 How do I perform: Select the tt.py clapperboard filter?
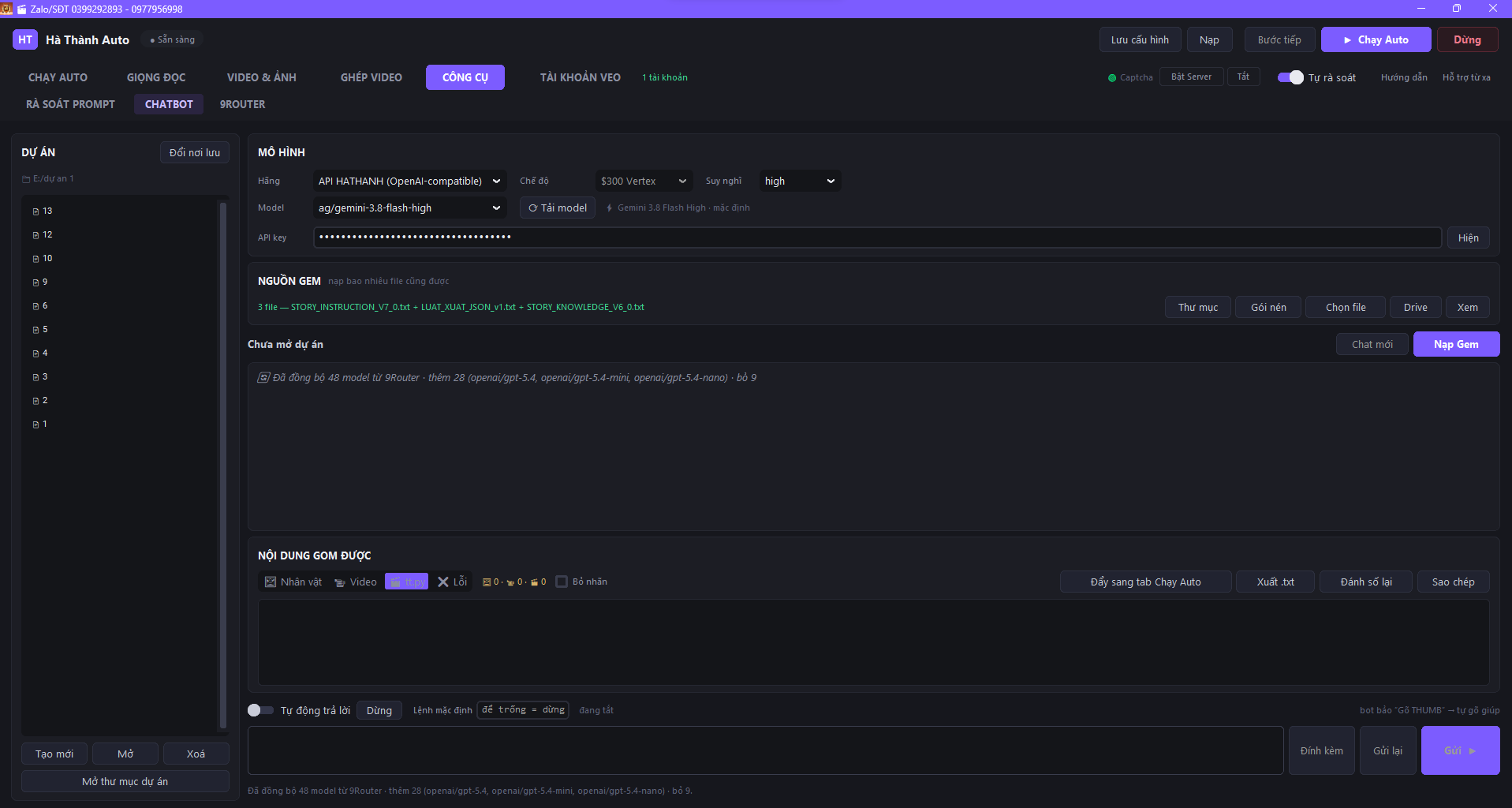[x=406, y=582]
